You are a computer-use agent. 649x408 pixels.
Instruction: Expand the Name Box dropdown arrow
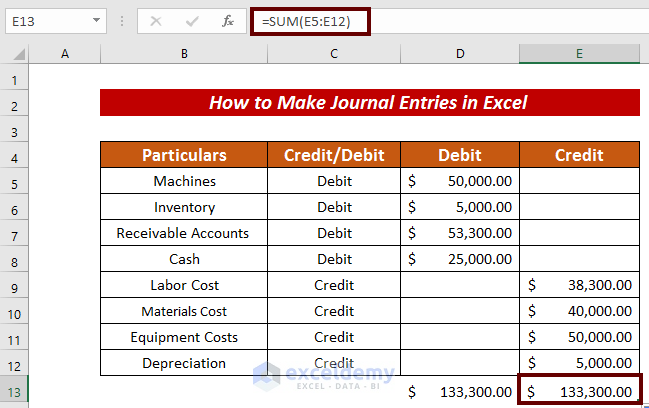point(96,21)
